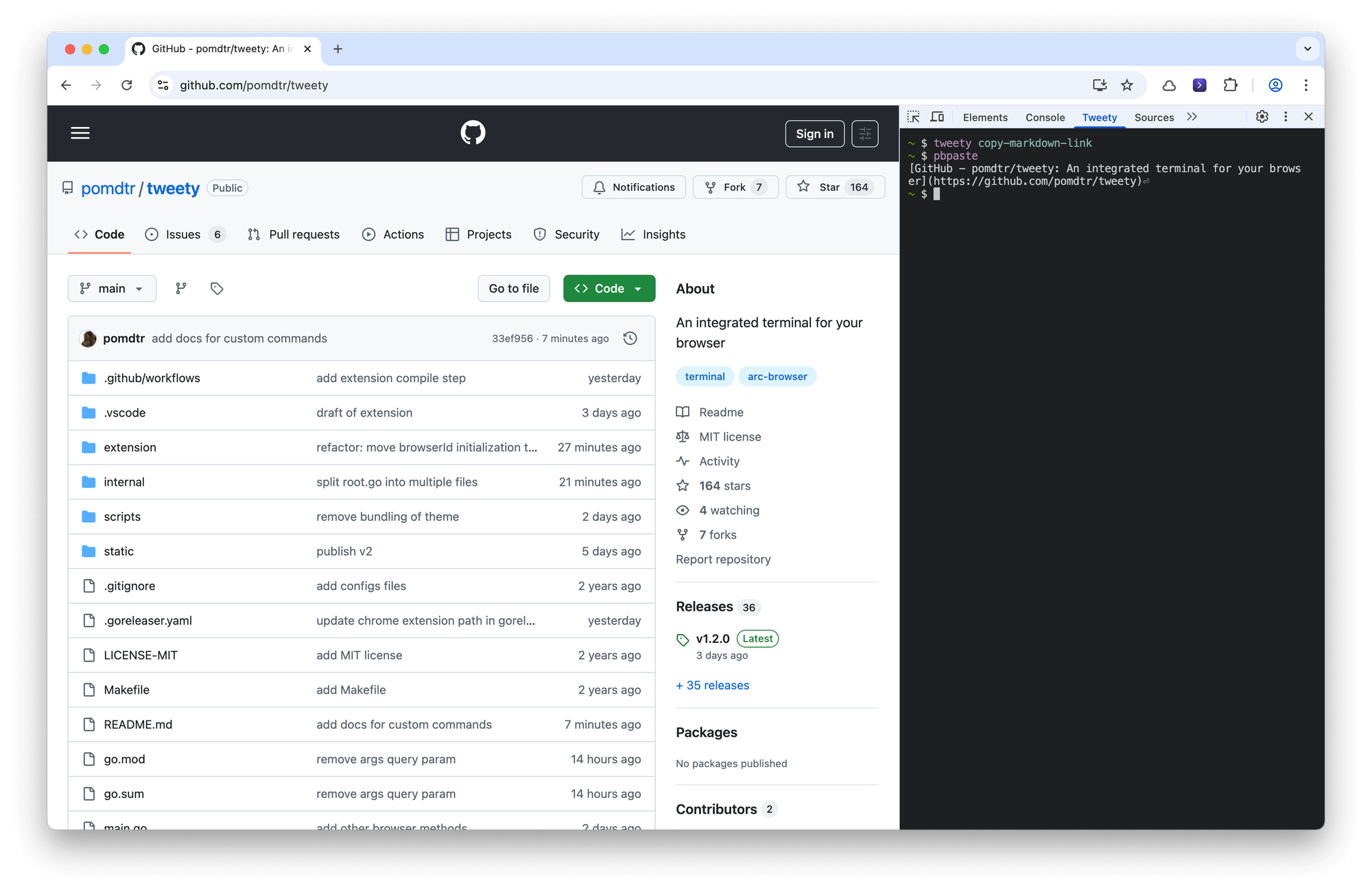The width and height of the screenshot is (1372, 892).
Task: Click the Tweety extension icon in toolbar
Action: click(x=1199, y=85)
